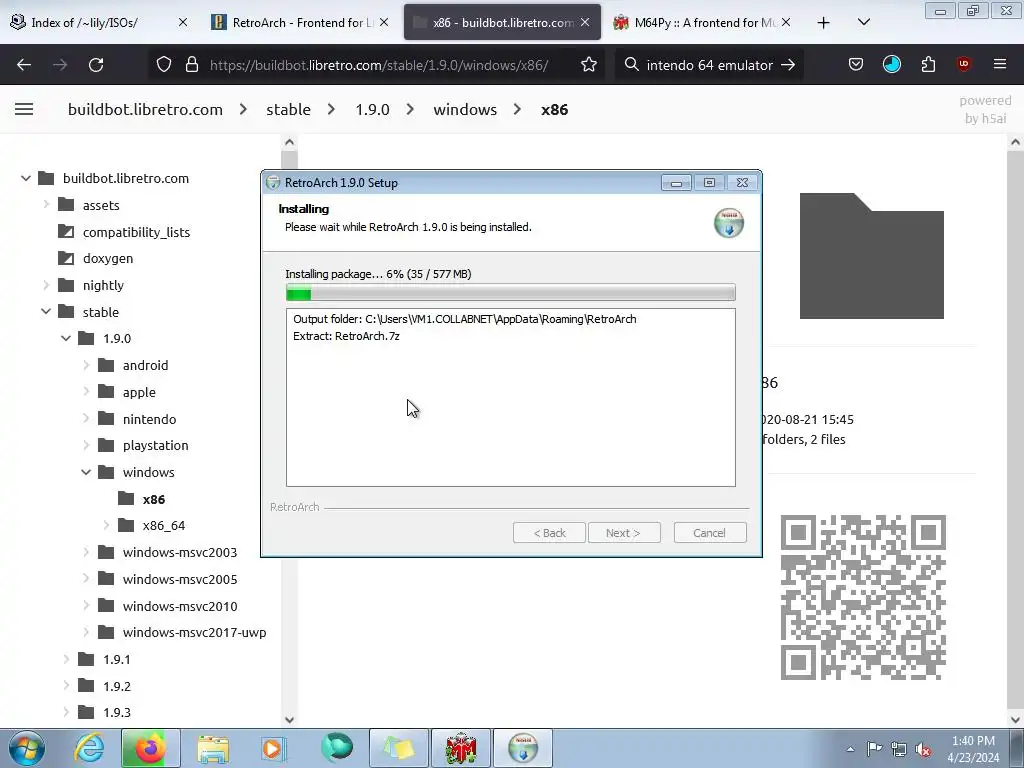The height and width of the screenshot is (768, 1024).
Task: Open Windows Explorer from the taskbar
Action: [213, 748]
